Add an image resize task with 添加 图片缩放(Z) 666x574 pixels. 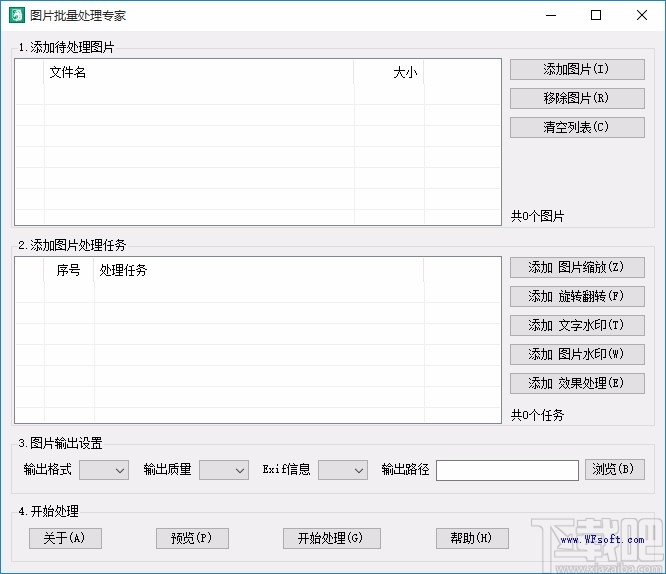click(577, 267)
